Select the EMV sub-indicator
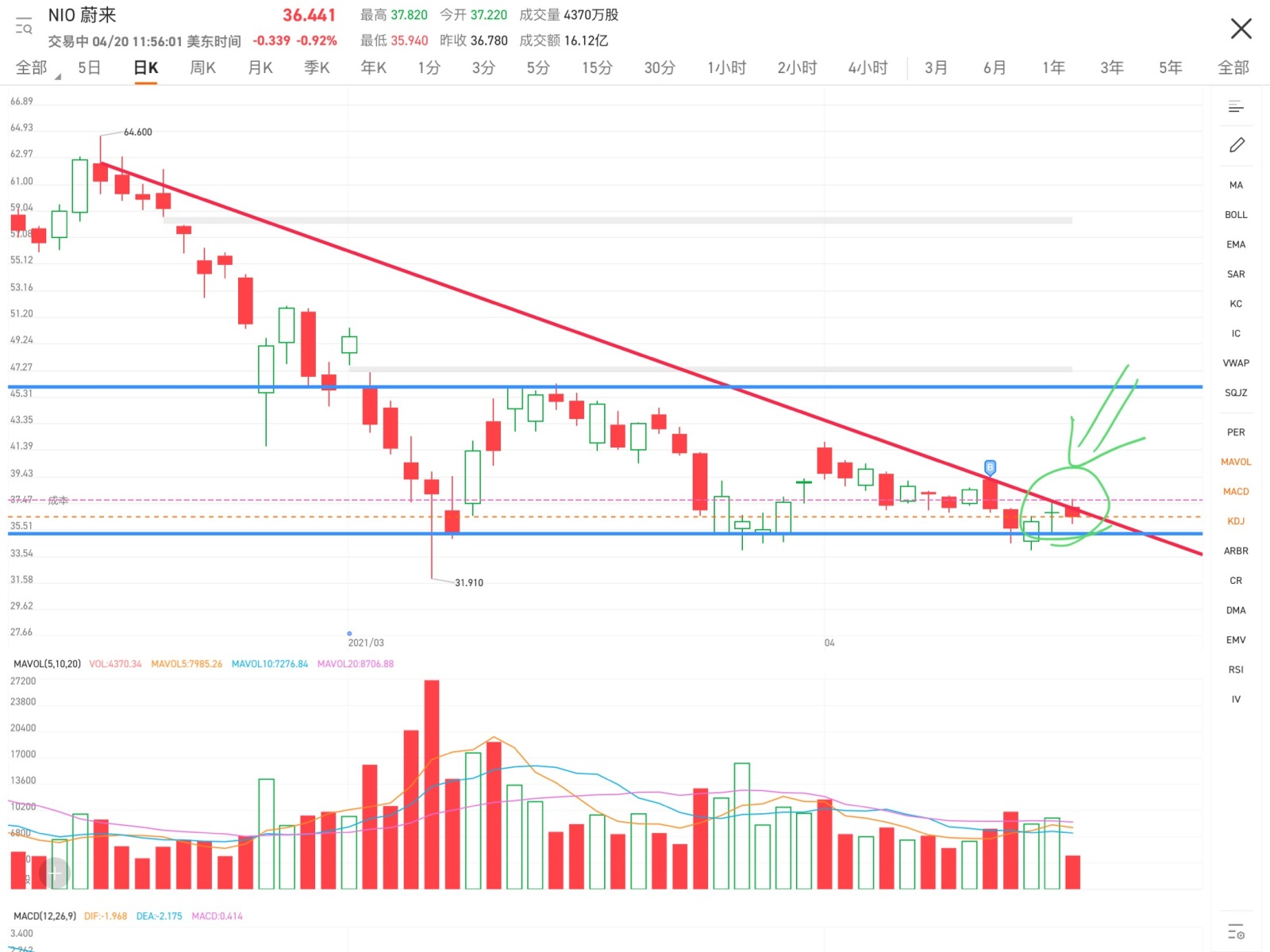 pyautogui.click(x=1236, y=640)
